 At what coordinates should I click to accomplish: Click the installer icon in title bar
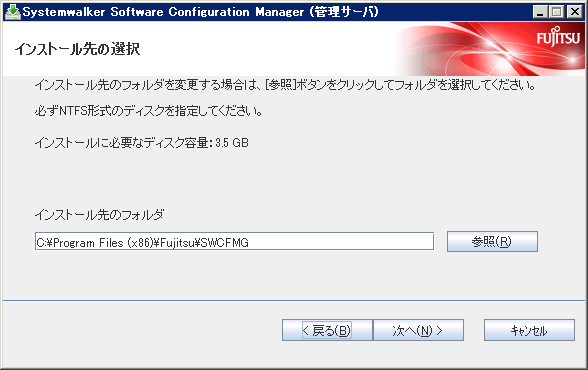pos(12,12)
